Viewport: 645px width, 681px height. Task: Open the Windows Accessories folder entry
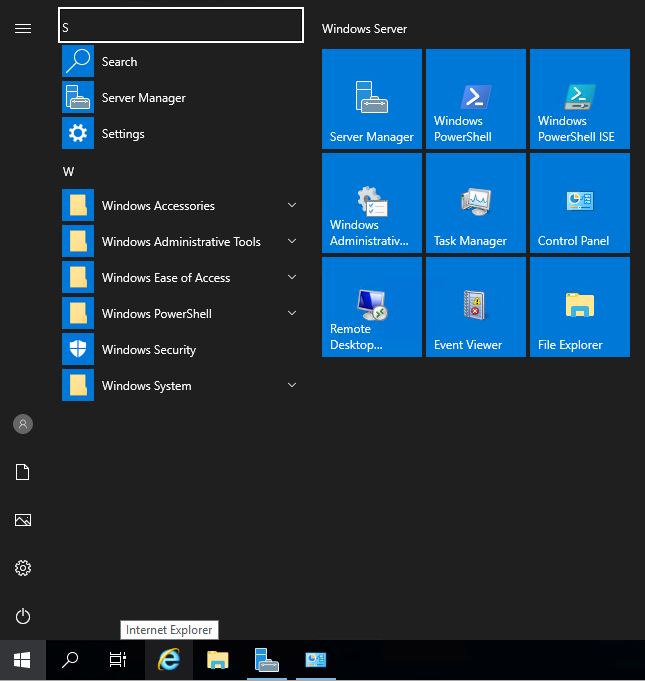[181, 205]
